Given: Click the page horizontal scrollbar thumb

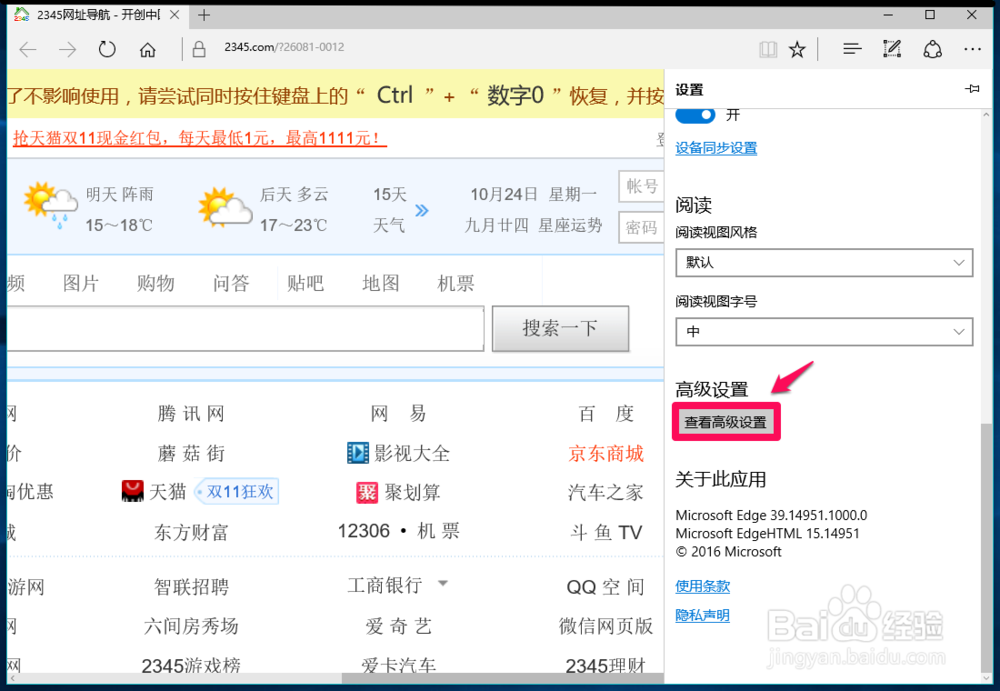Looking at the screenshot, I should click(x=503, y=679).
